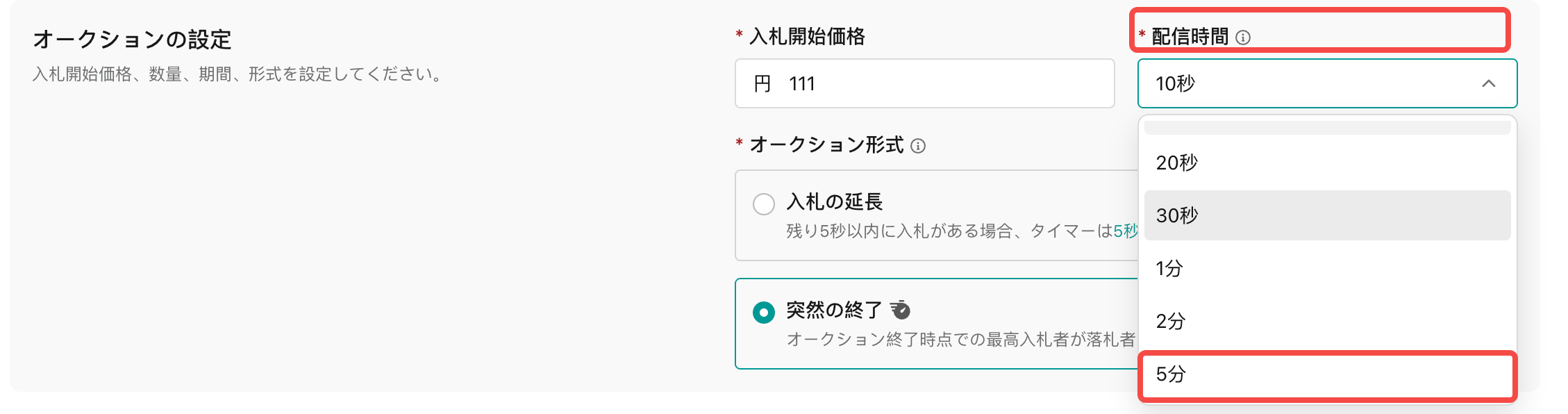Select the 5分 option in the dropdown
Screen dimensions: 1568x414
[x=1327, y=374]
